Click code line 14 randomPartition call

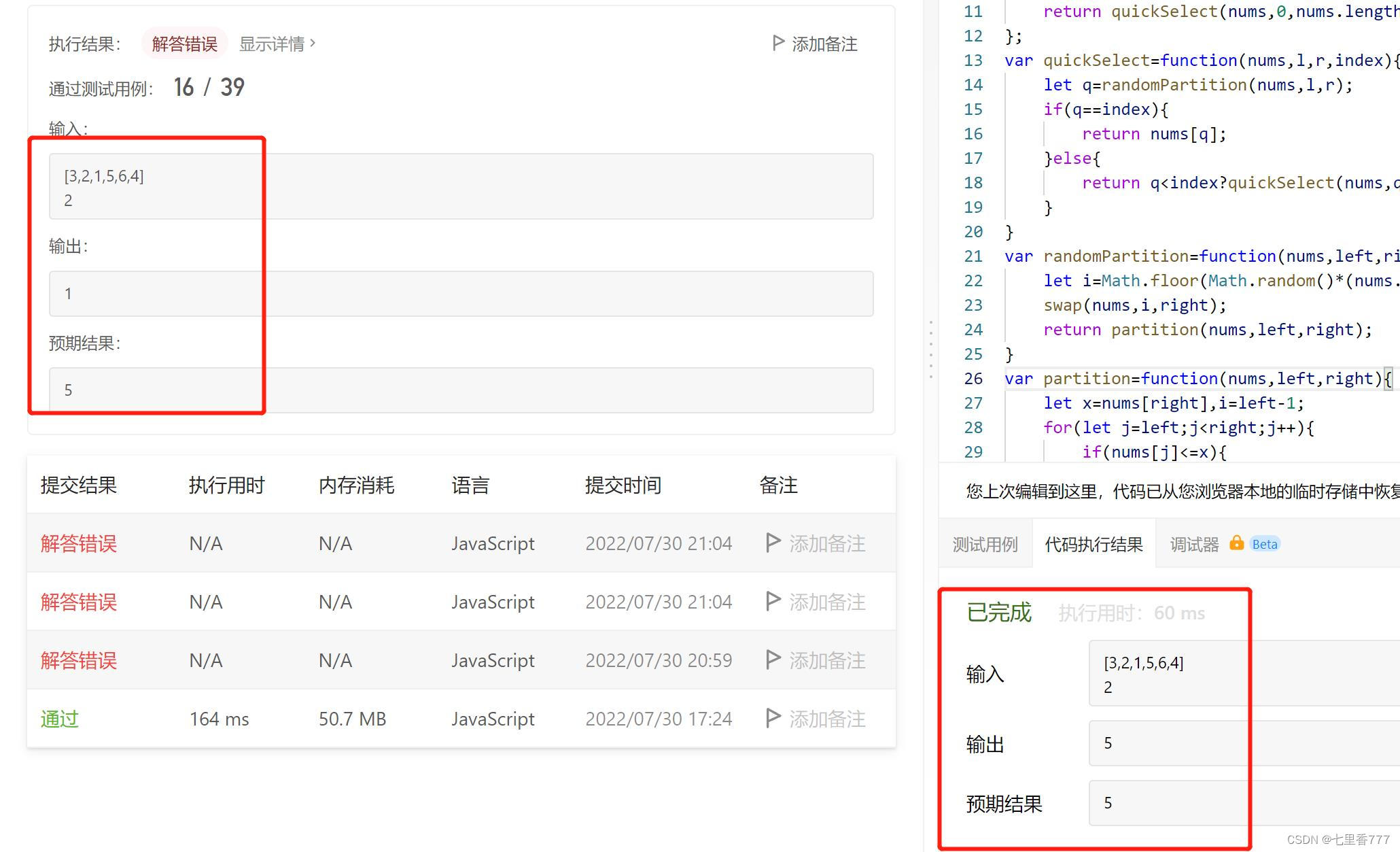click(x=1197, y=85)
